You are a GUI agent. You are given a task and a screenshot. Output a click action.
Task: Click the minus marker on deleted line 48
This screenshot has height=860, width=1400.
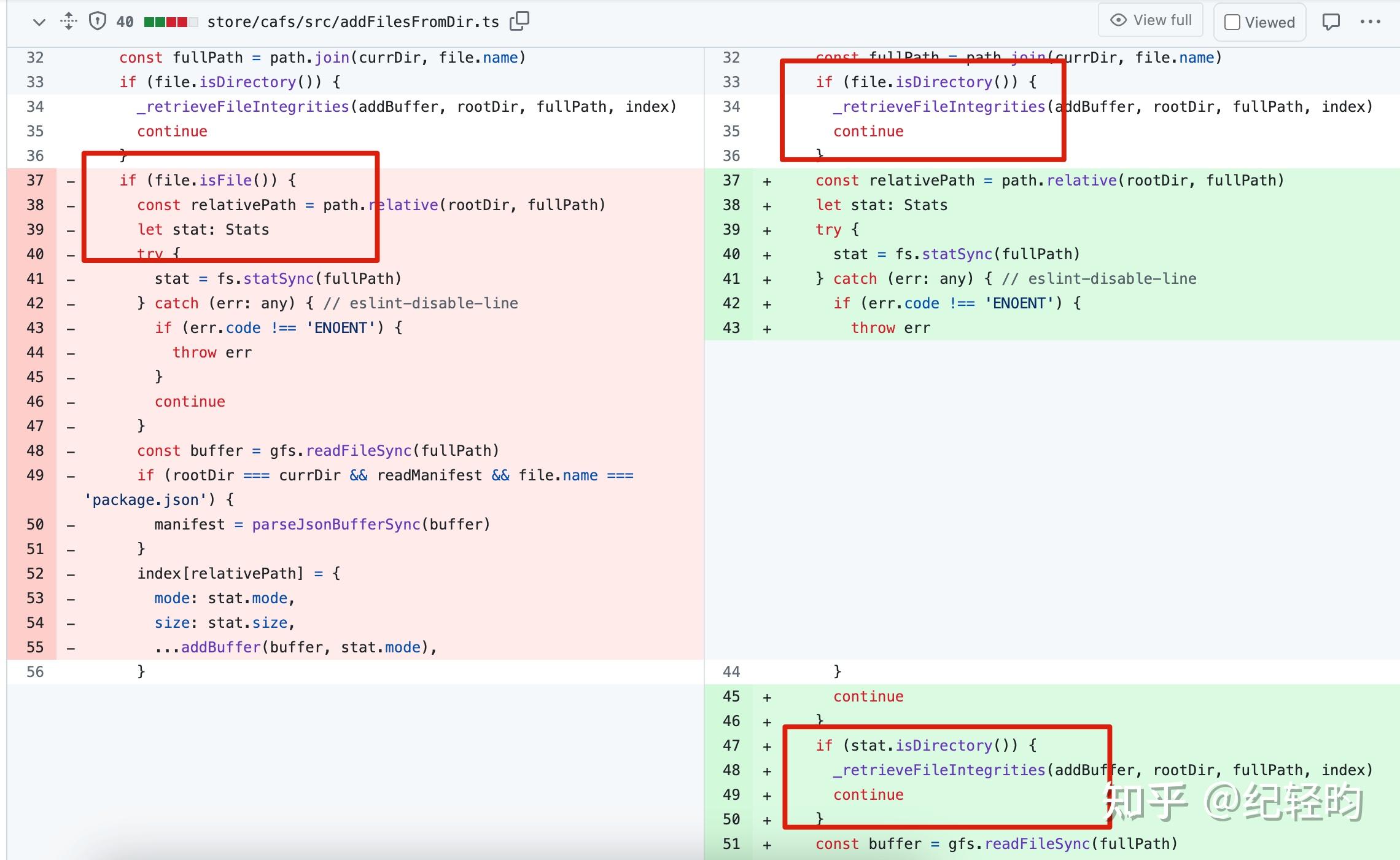[71, 451]
